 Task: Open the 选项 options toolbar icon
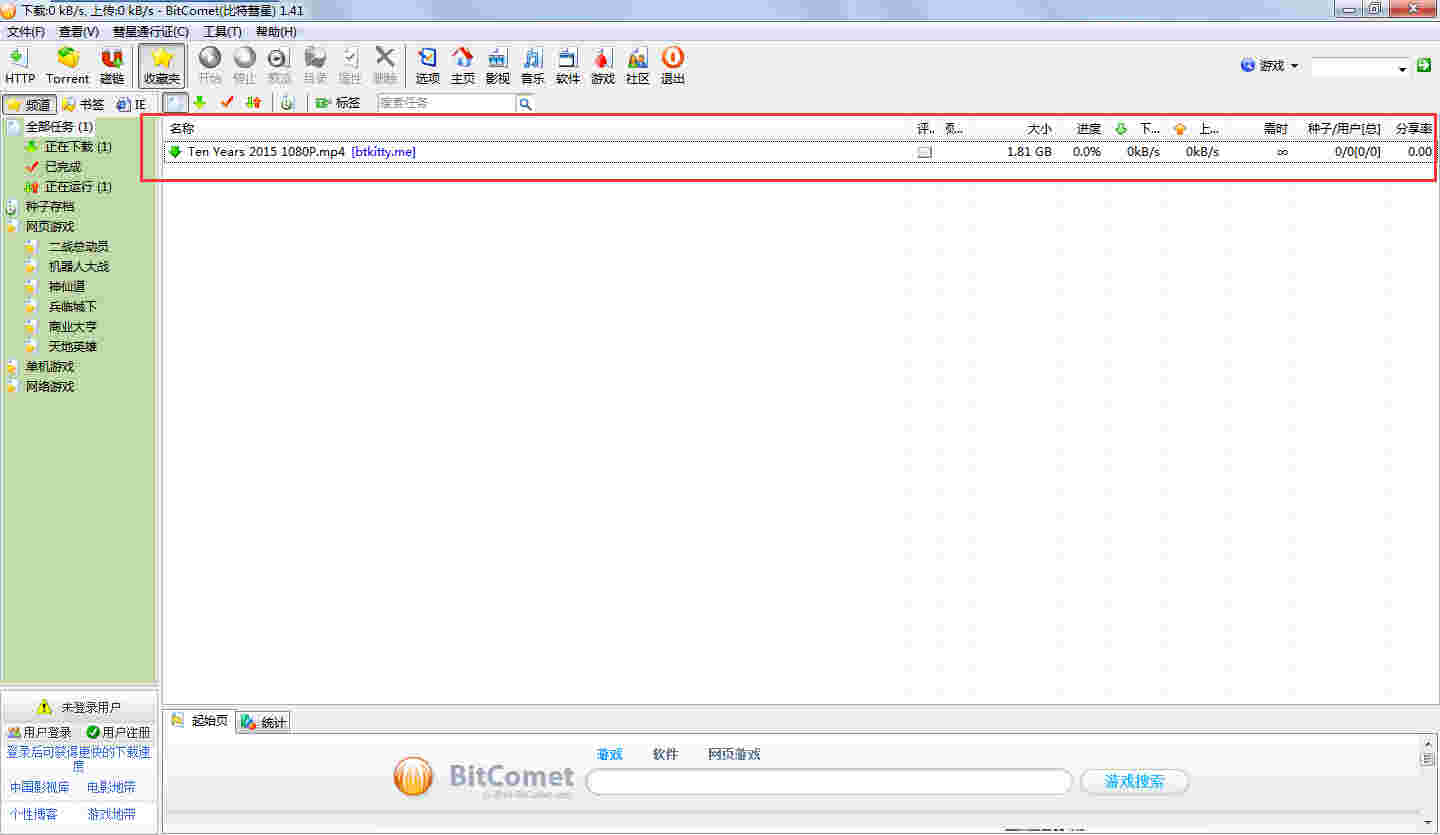point(428,66)
